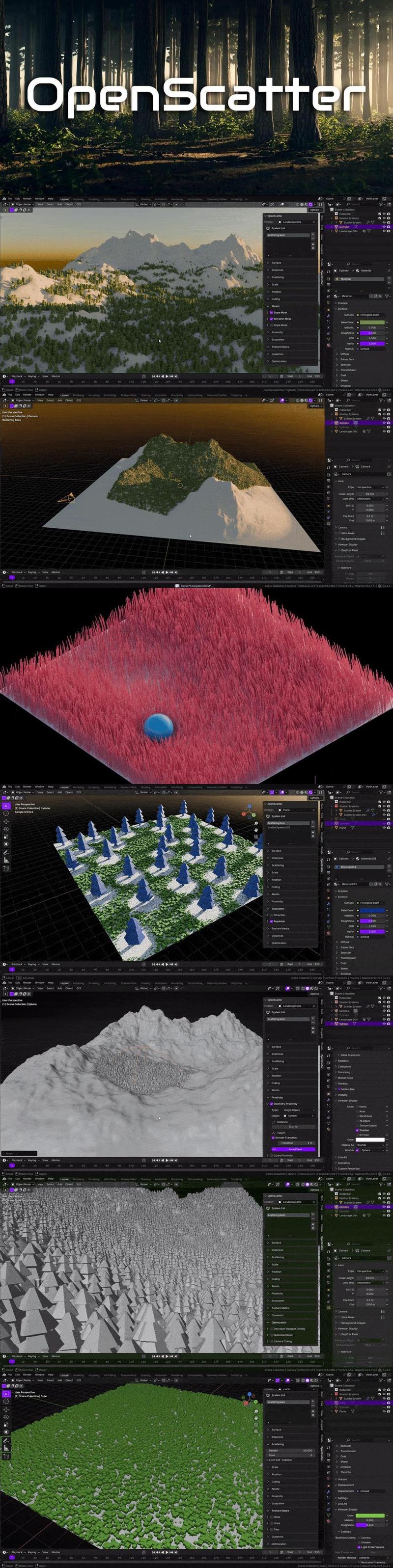Enable Camera Culling in gray-trees Optimization panel

pyautogui.click(x=272, y=1342)
